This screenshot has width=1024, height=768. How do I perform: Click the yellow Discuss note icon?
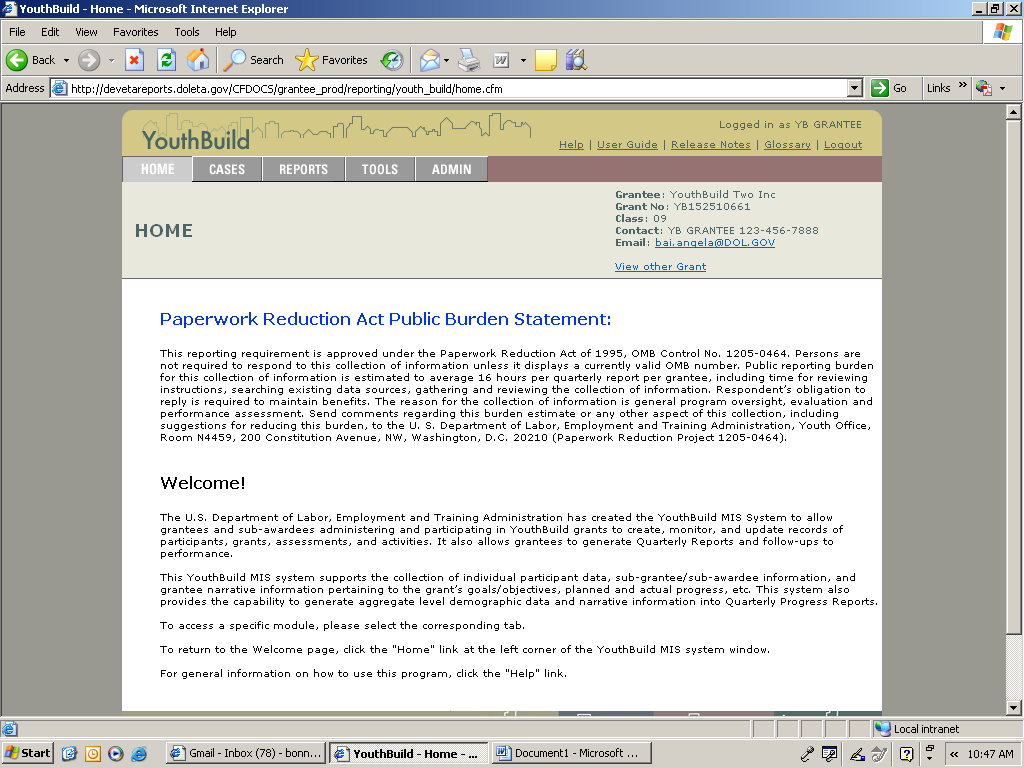(546, 60)
